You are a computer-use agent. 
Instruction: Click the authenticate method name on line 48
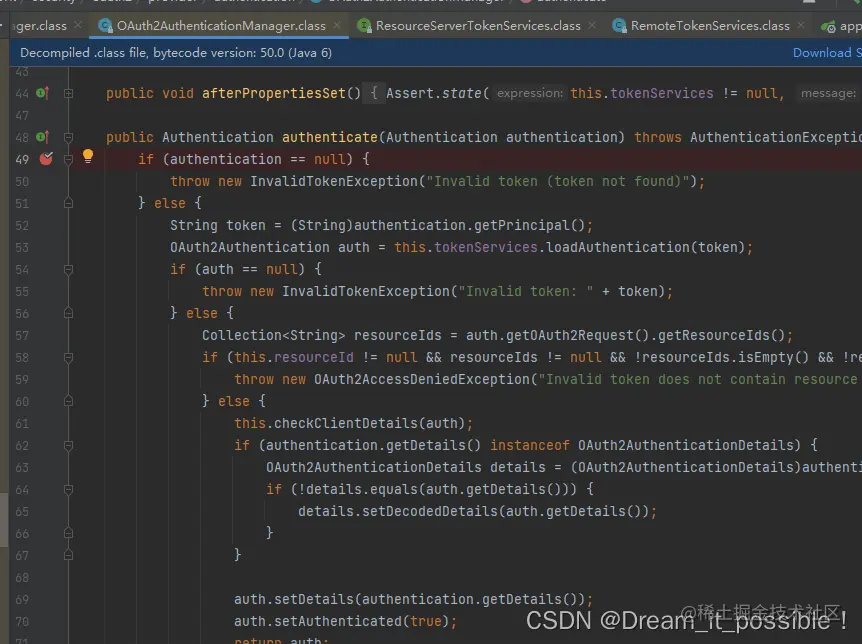pos(330,137)
